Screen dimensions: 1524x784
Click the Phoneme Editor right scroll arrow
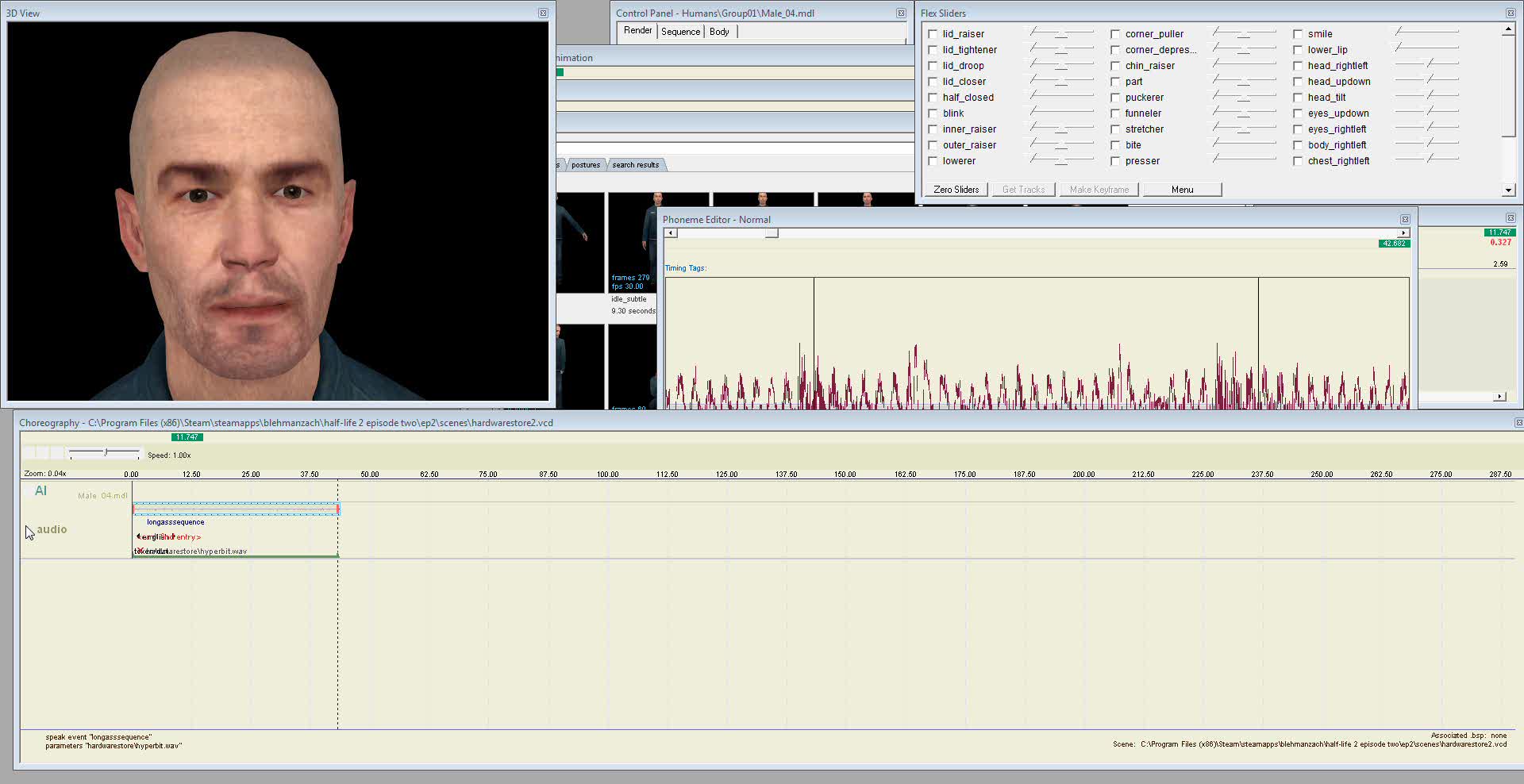coord(1403,233)
